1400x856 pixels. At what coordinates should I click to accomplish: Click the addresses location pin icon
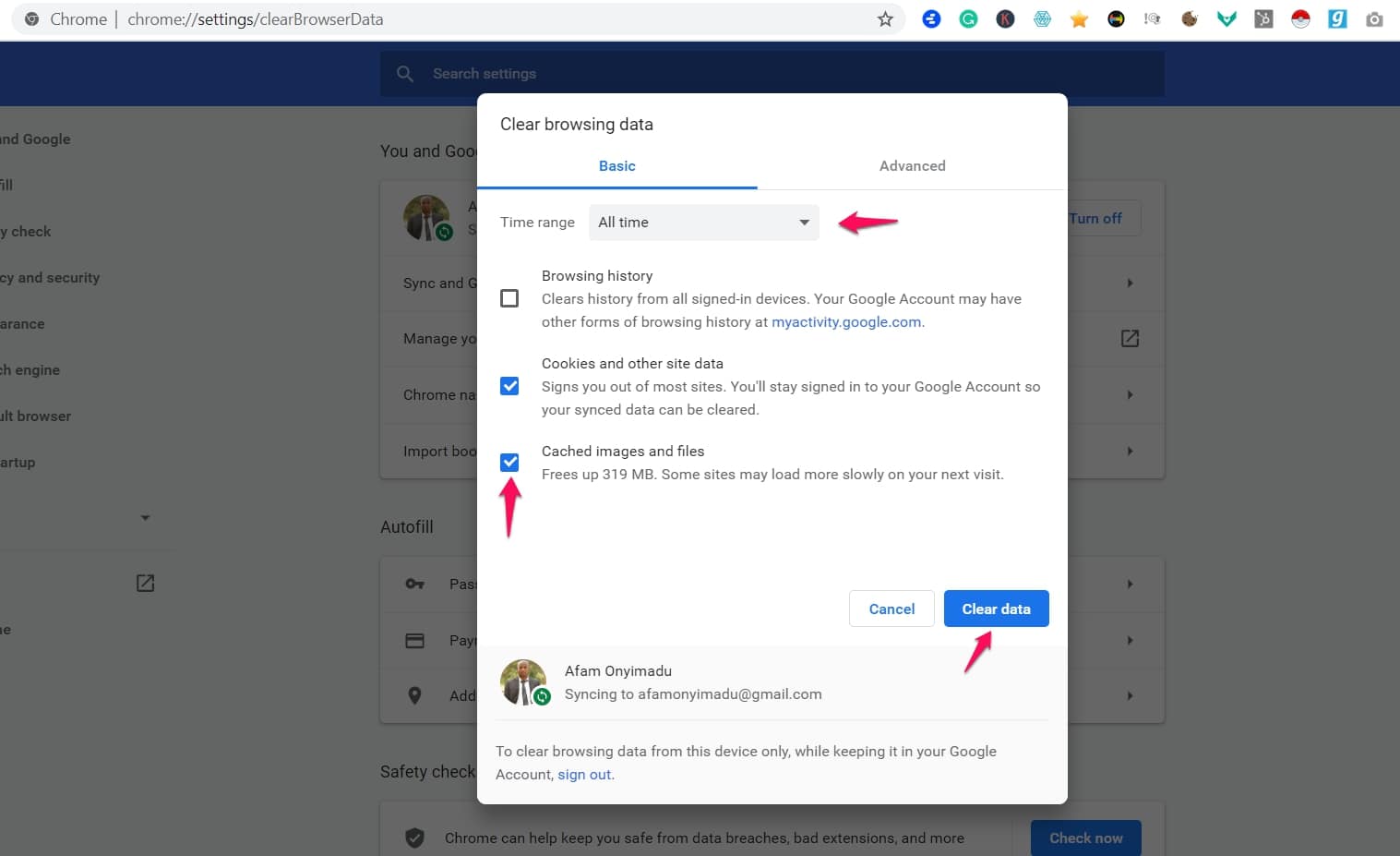point(414,696)
